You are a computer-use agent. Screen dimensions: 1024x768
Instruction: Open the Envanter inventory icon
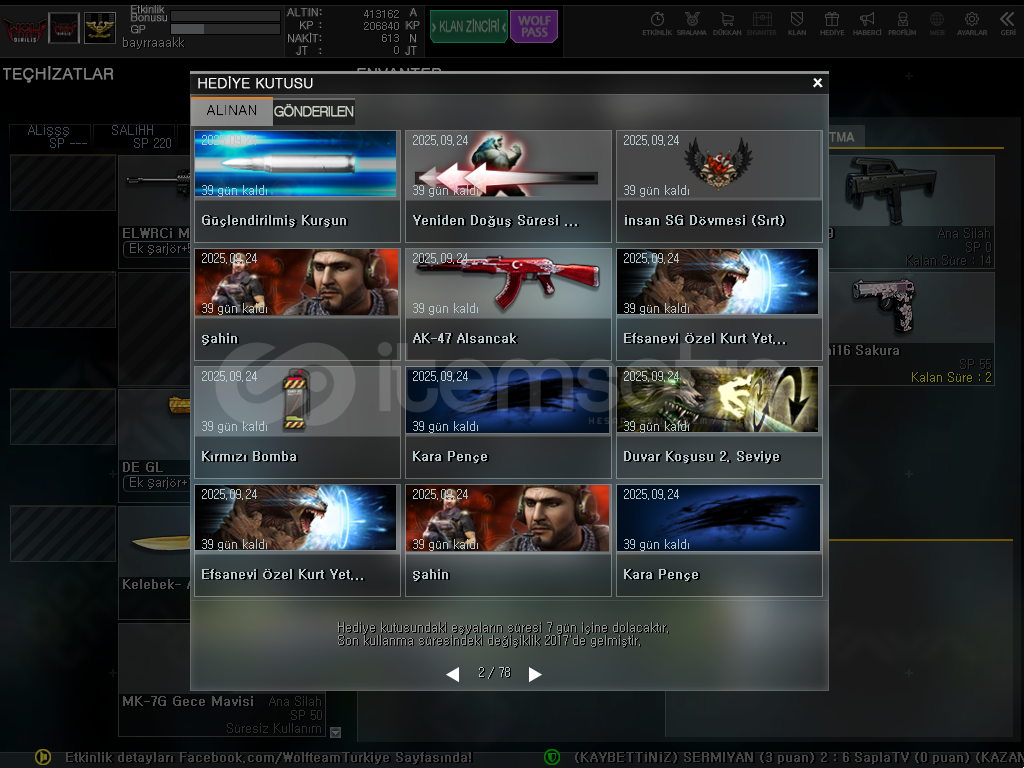tap(761, 24)
